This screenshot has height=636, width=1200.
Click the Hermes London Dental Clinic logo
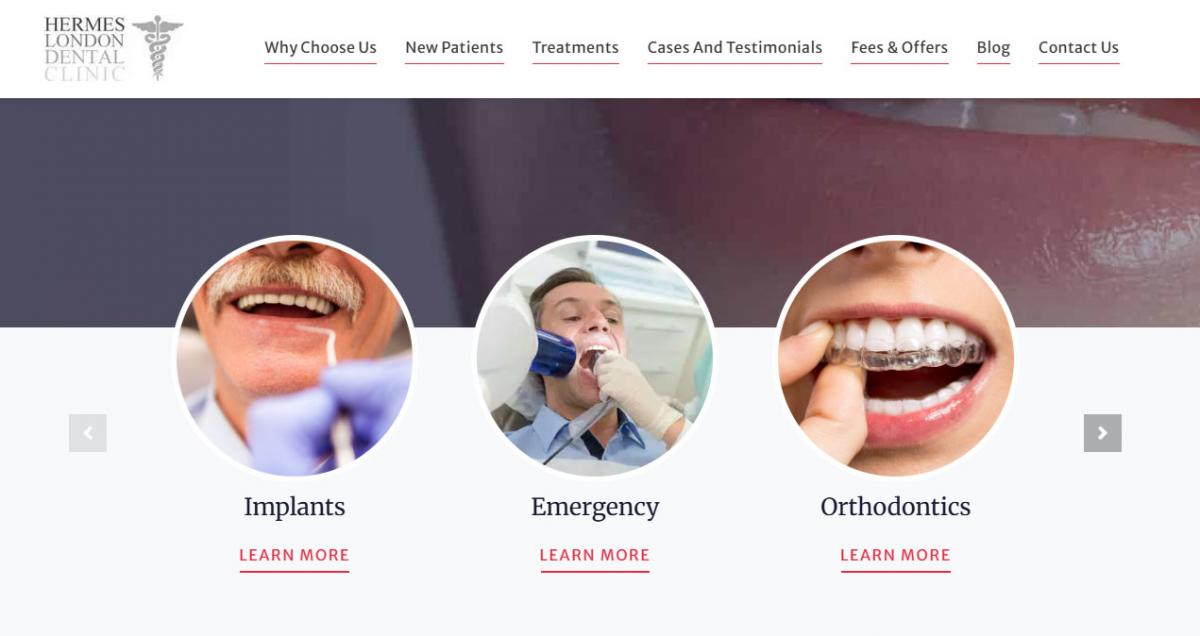[113, 48]
